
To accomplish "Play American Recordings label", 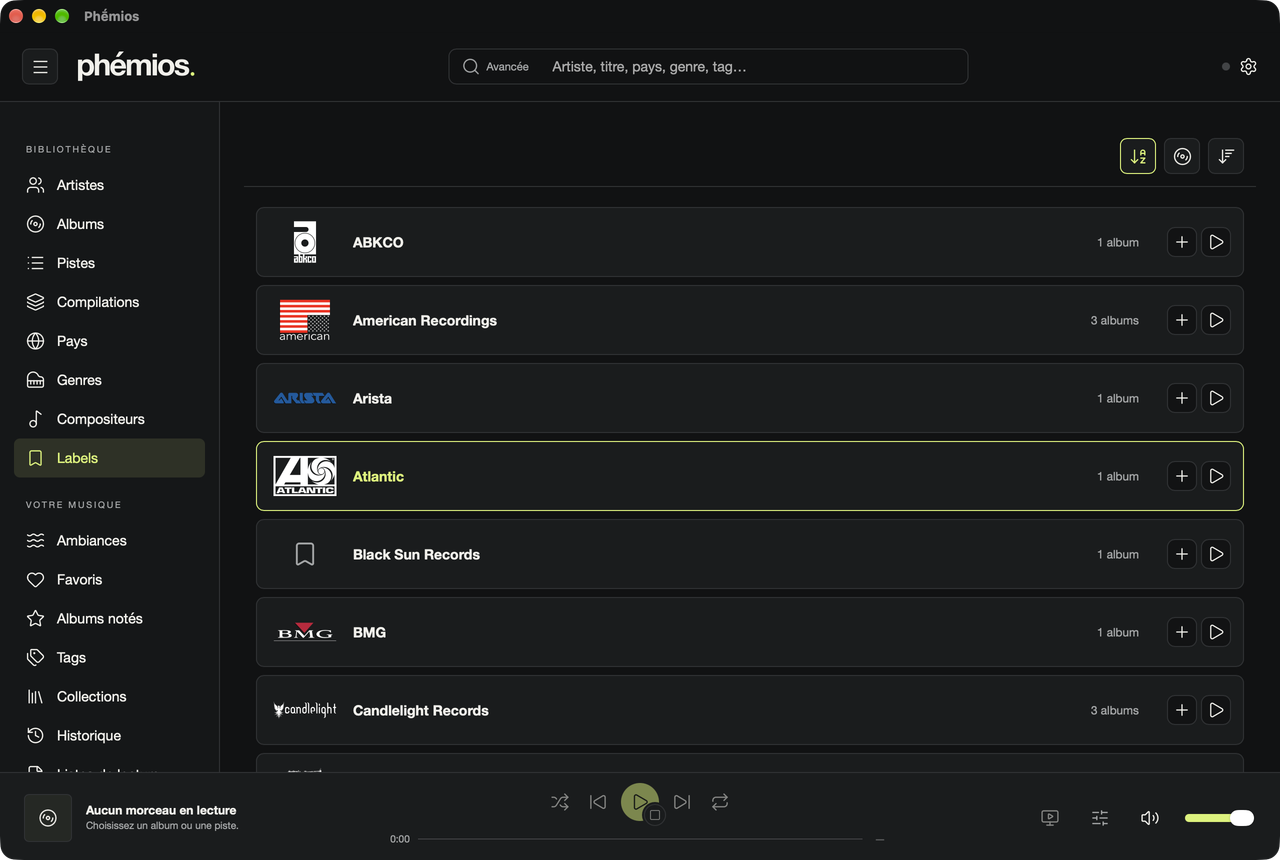I will (1216, 320).
